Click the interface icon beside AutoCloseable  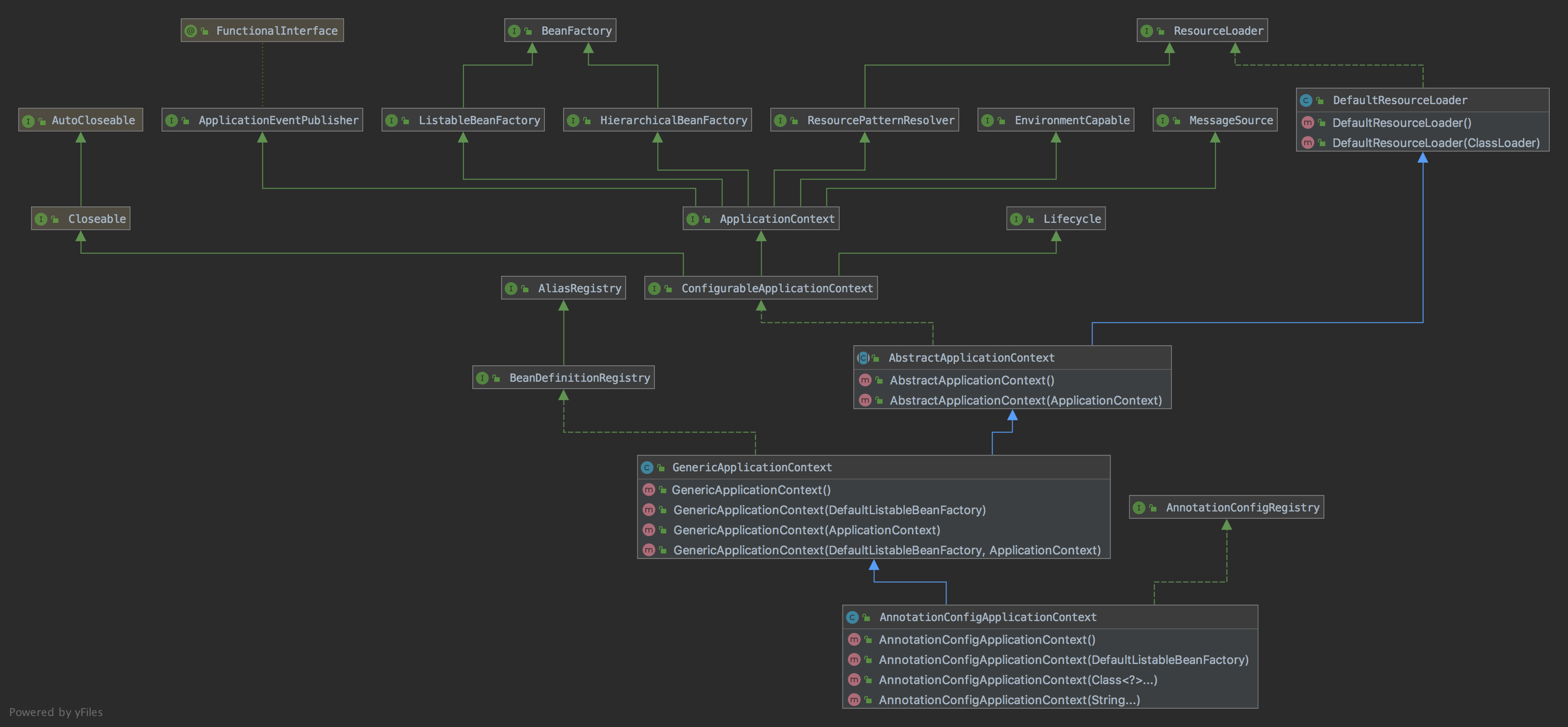(28, 121)
